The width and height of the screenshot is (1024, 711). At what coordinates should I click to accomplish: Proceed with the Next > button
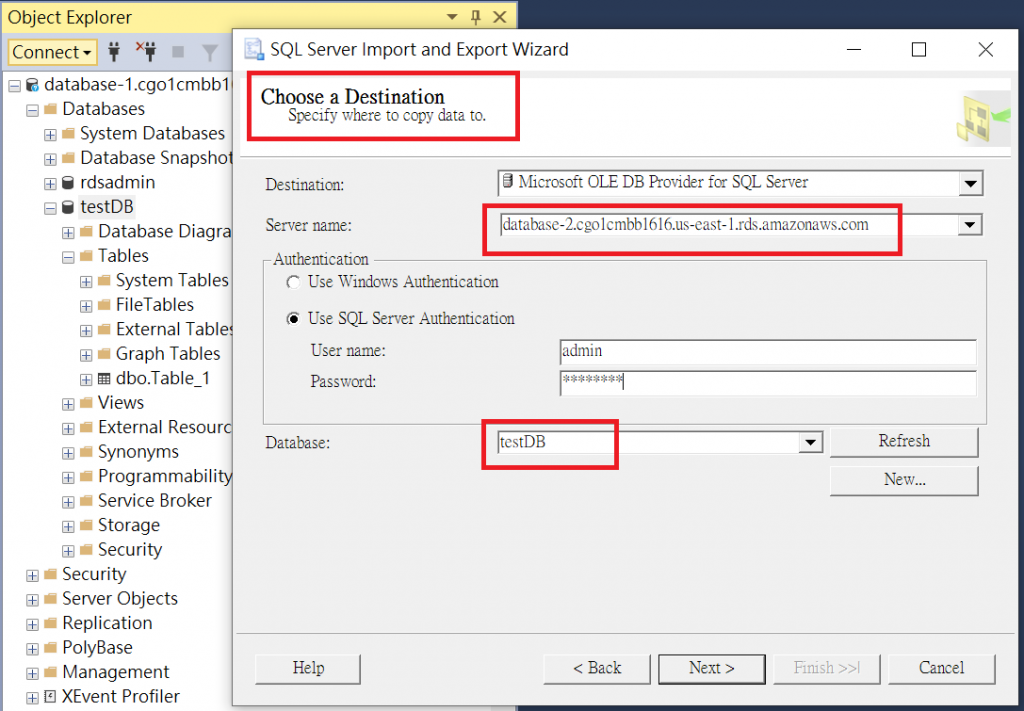click(x=712, y=669)
